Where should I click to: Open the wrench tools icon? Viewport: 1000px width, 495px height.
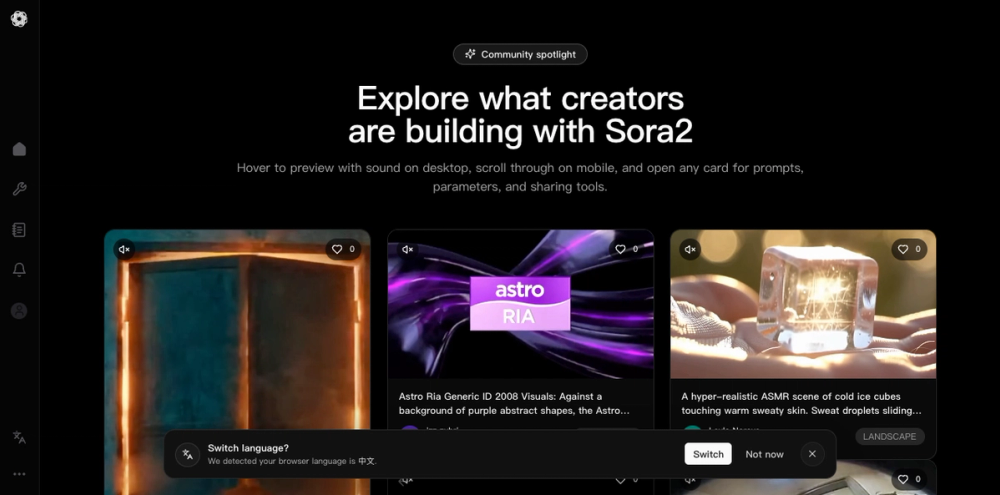(19, 189)
